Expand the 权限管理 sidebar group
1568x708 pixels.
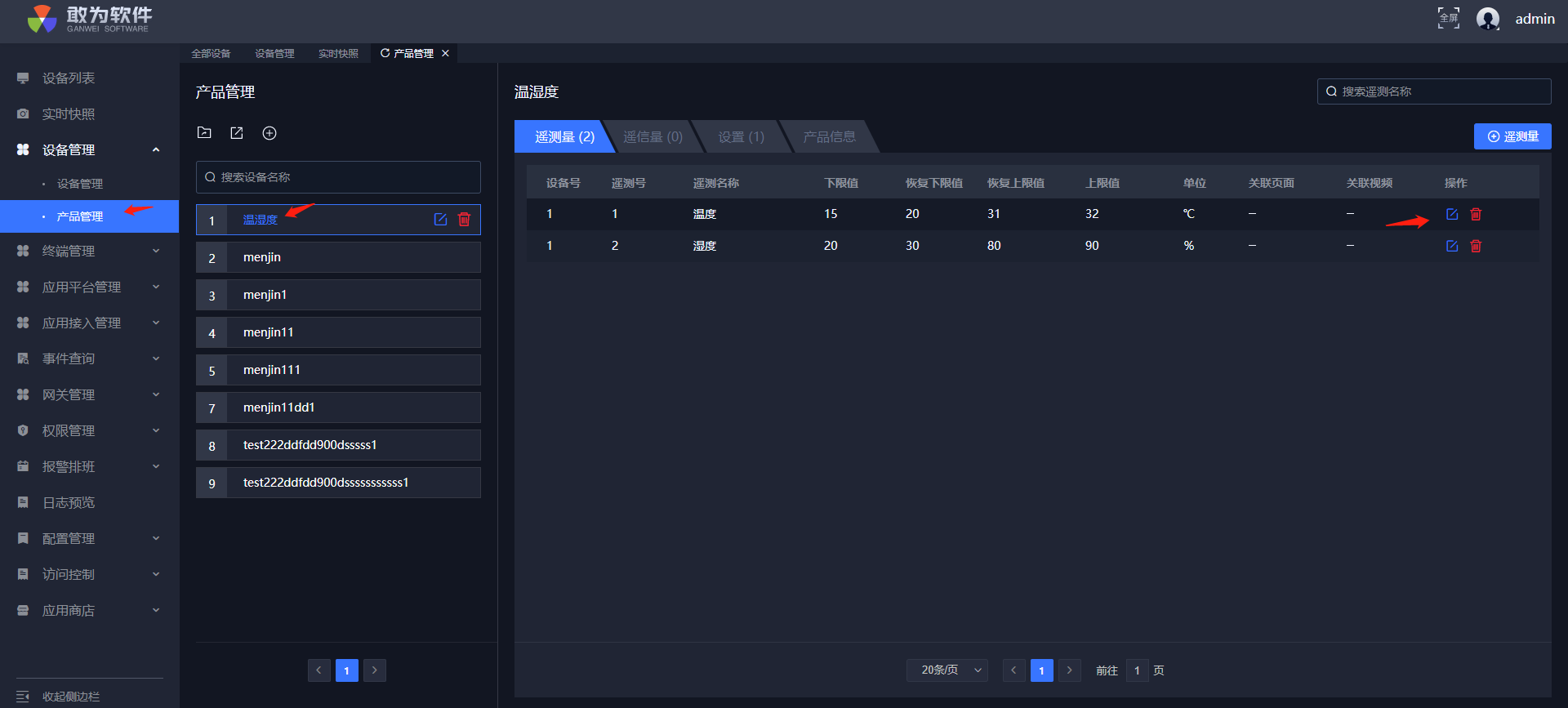pyautogui.click(x=156, y=430)
